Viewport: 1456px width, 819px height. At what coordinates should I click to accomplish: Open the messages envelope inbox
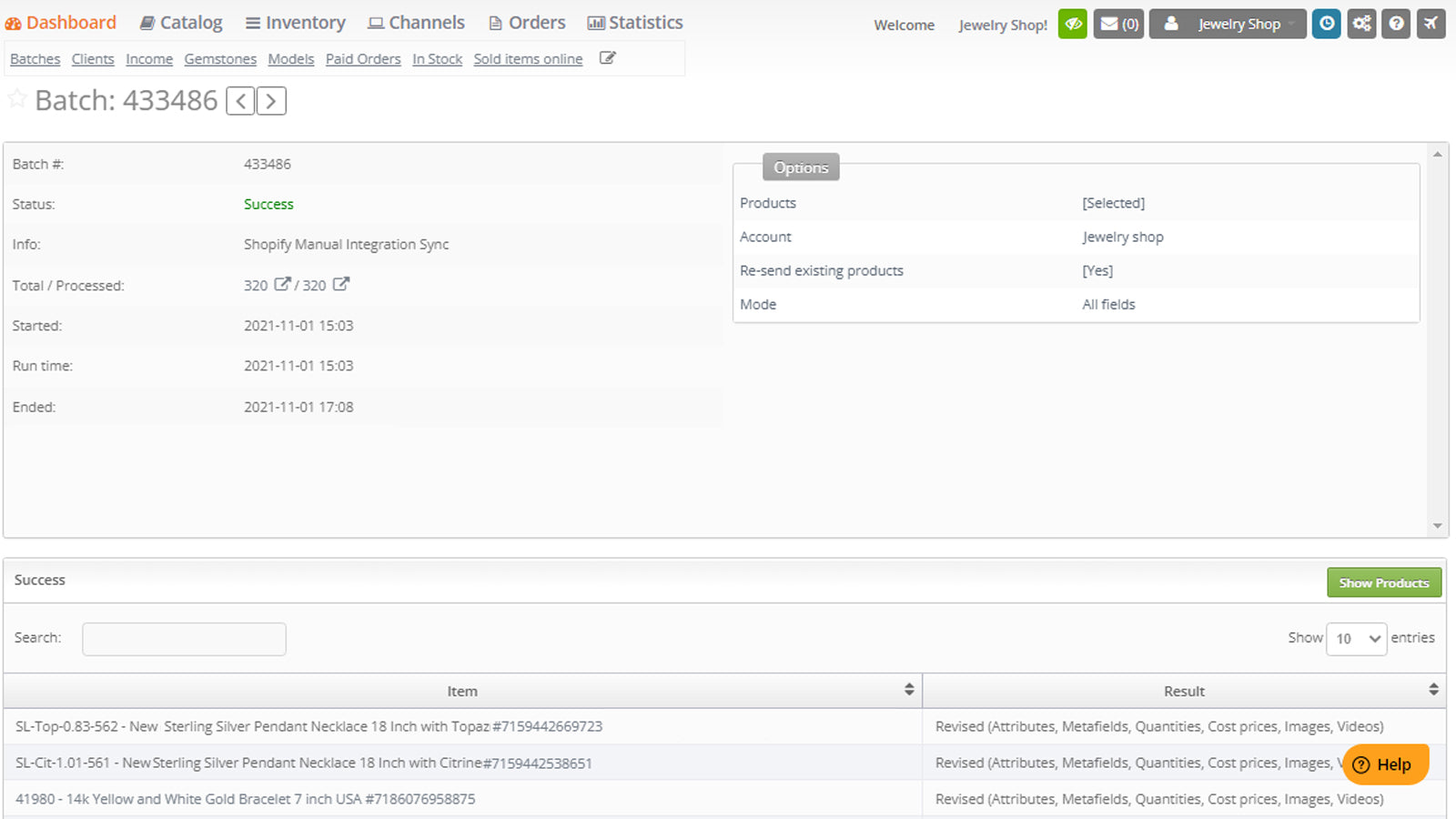1118,24
